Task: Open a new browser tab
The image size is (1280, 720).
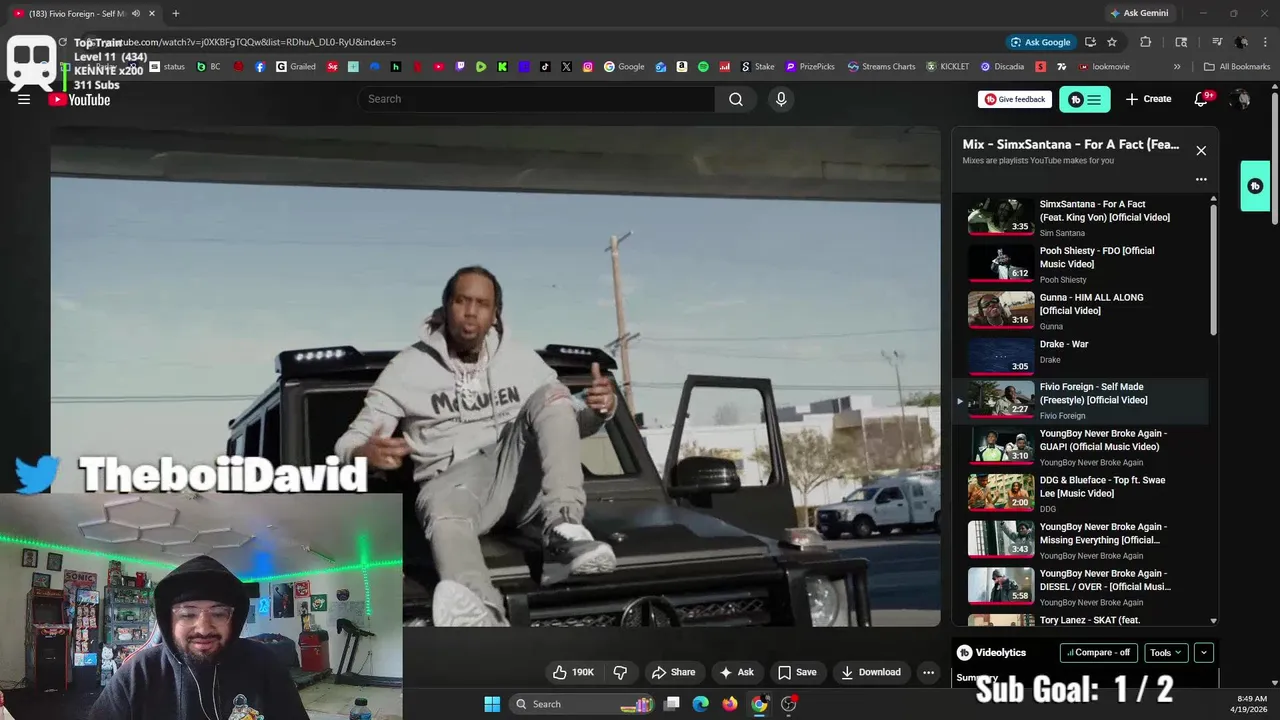Action: (x=175, y=13)
